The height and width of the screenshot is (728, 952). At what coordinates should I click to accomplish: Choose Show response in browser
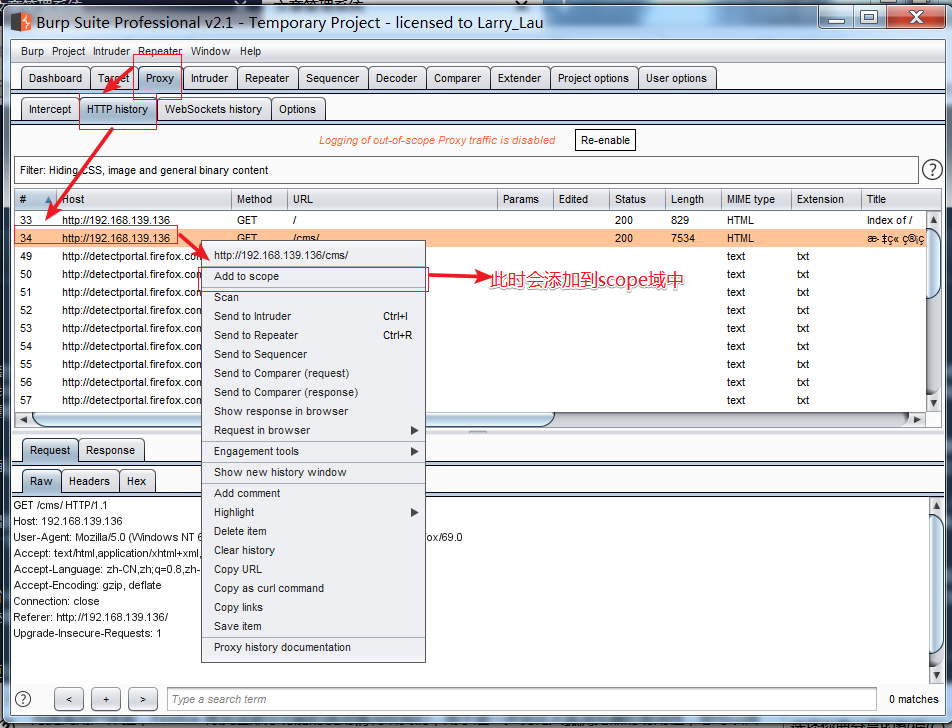point(313,411)
